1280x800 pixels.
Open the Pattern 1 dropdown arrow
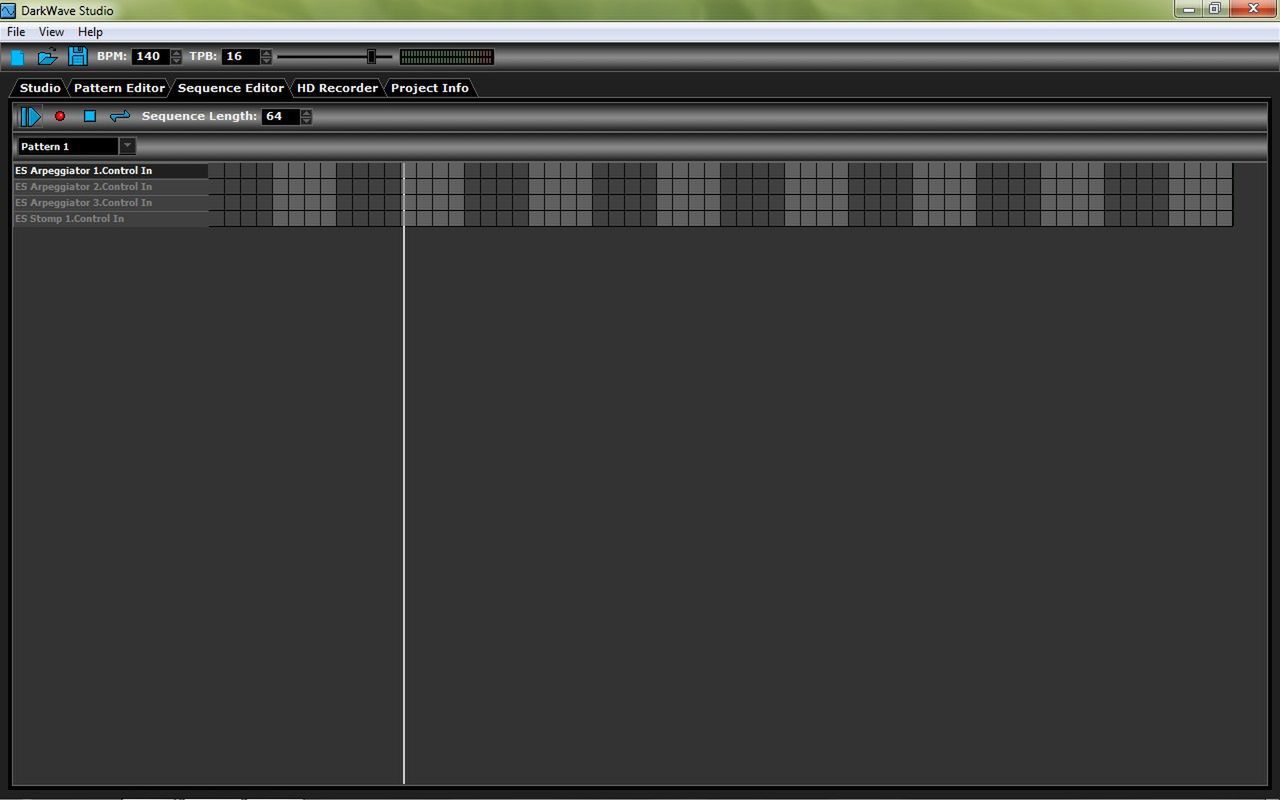pos(127,146)
